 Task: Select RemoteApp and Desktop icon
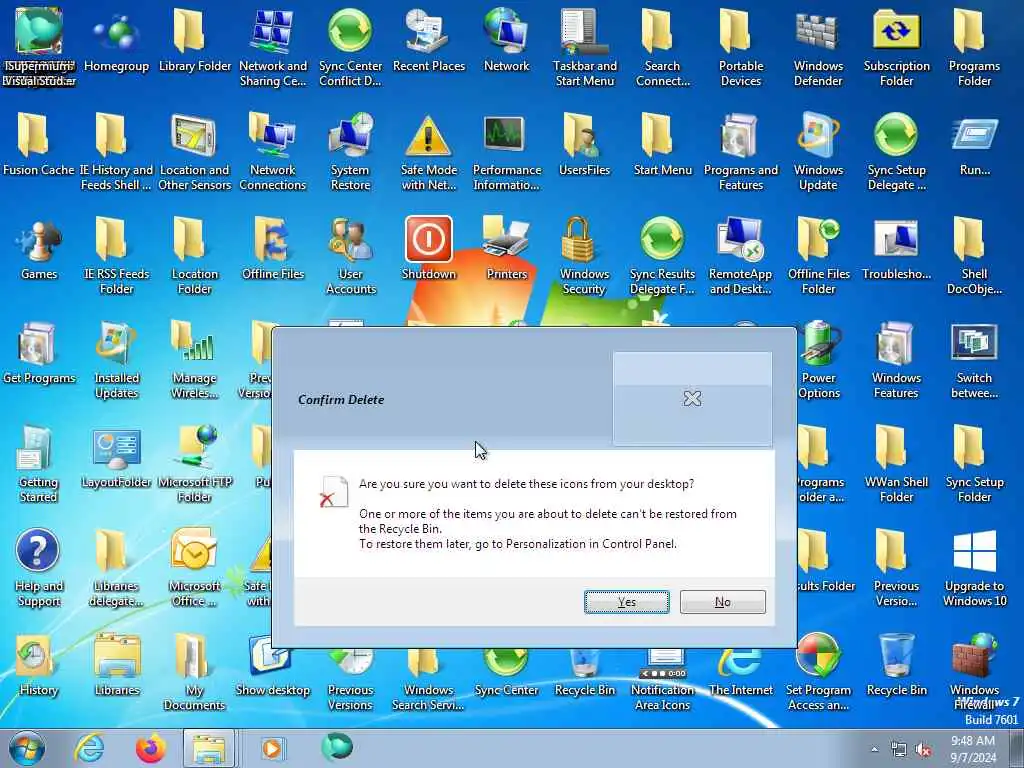(741, 257)
